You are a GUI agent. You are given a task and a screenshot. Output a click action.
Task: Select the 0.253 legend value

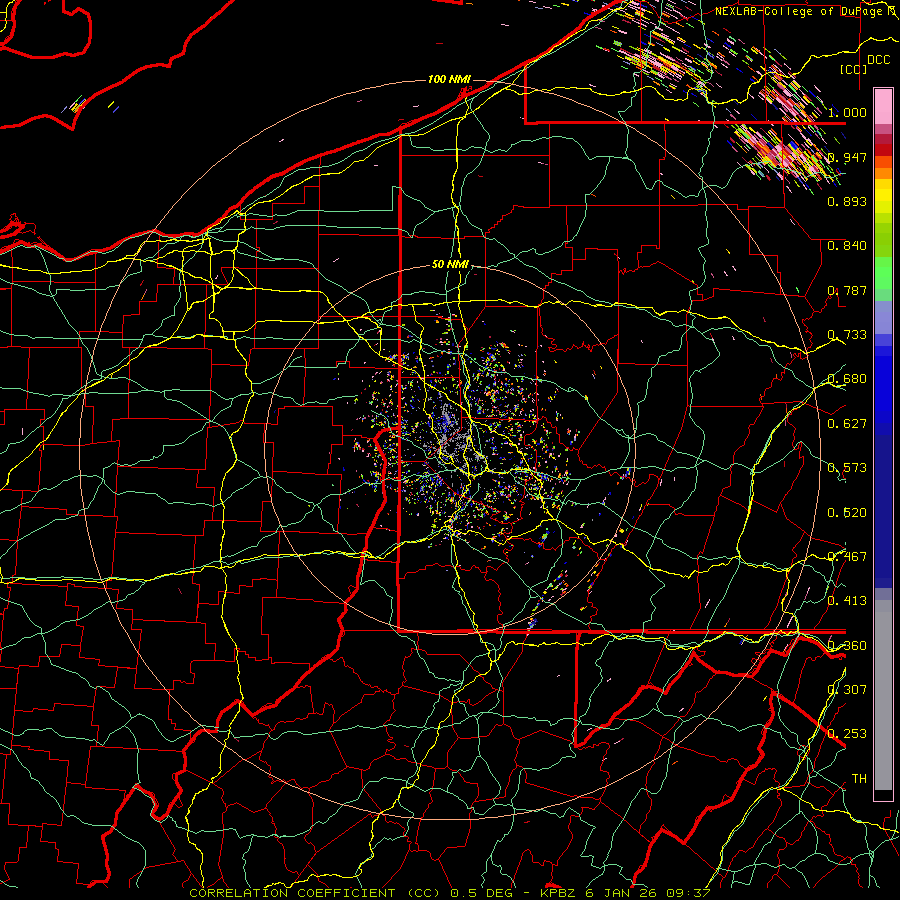tap(847, 734)
